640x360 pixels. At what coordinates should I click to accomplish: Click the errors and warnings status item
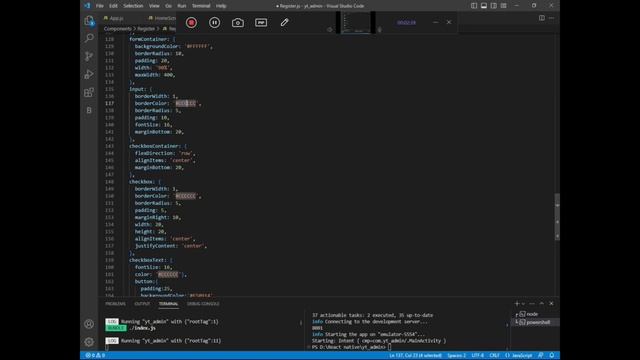95,356
